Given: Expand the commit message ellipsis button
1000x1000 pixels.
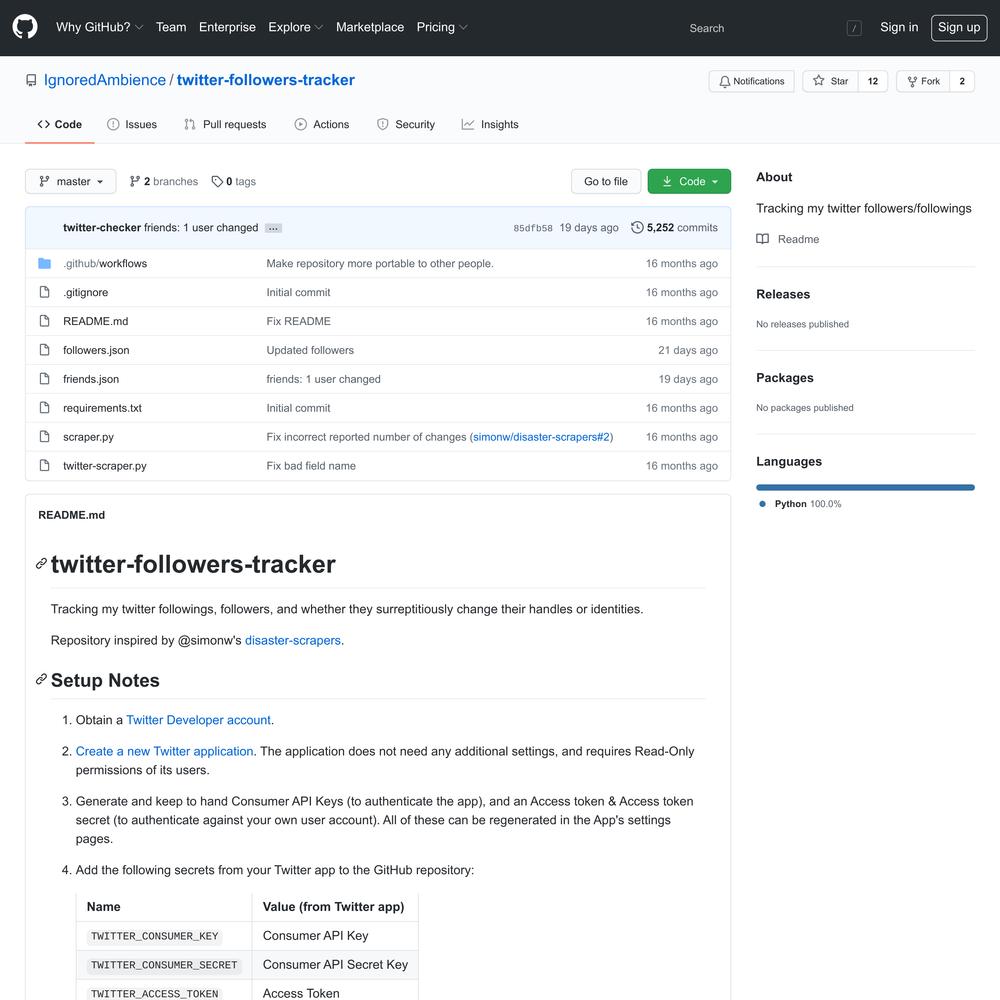Looking at the screenshot, I should coord(273,228).
